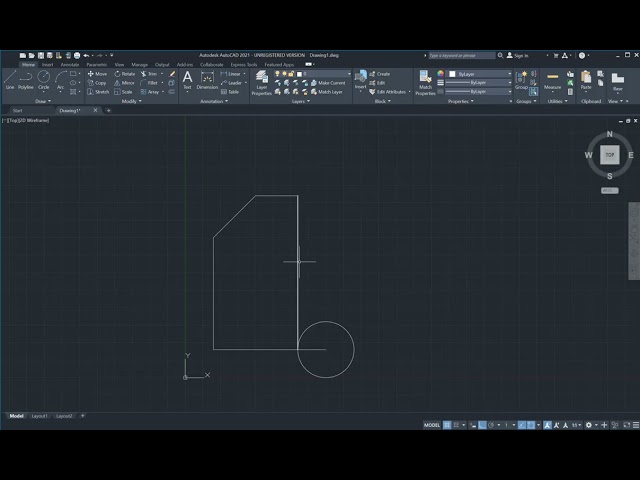Click the Trim command
The width and height of the screenshot is (640, 480).
point(149,74)
